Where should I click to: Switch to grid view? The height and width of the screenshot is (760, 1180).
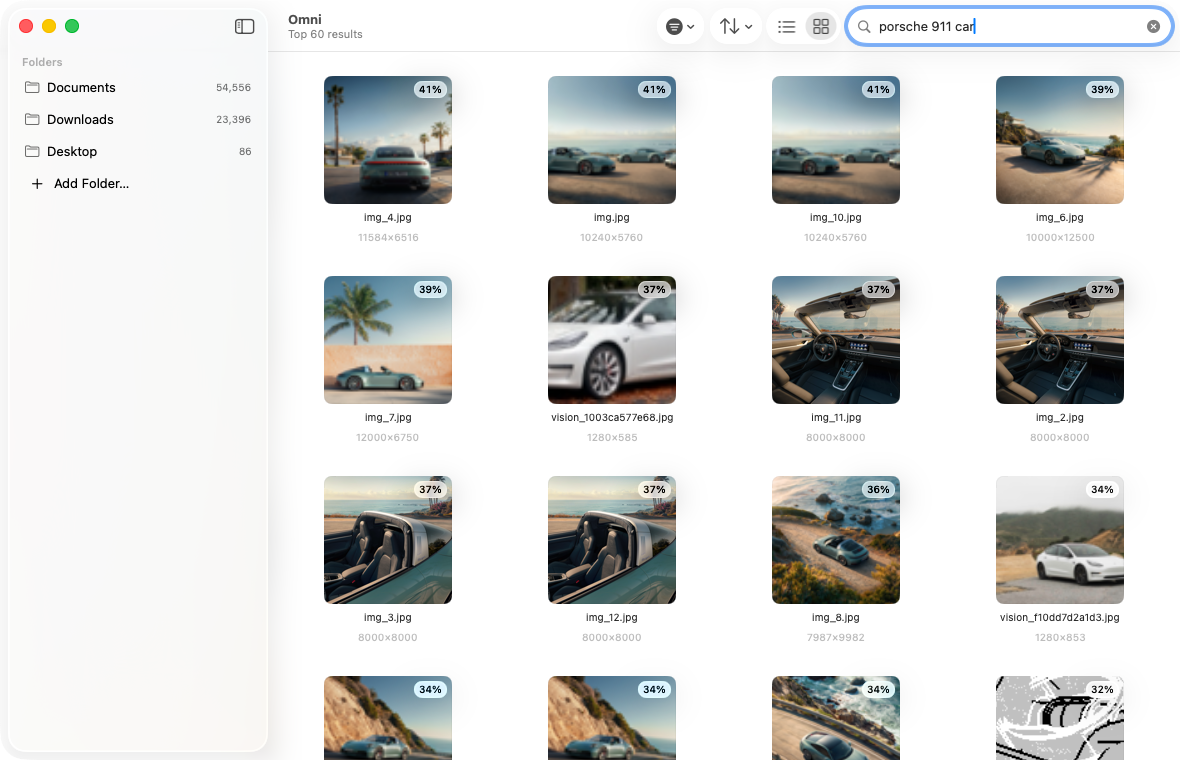click(821, 26)
